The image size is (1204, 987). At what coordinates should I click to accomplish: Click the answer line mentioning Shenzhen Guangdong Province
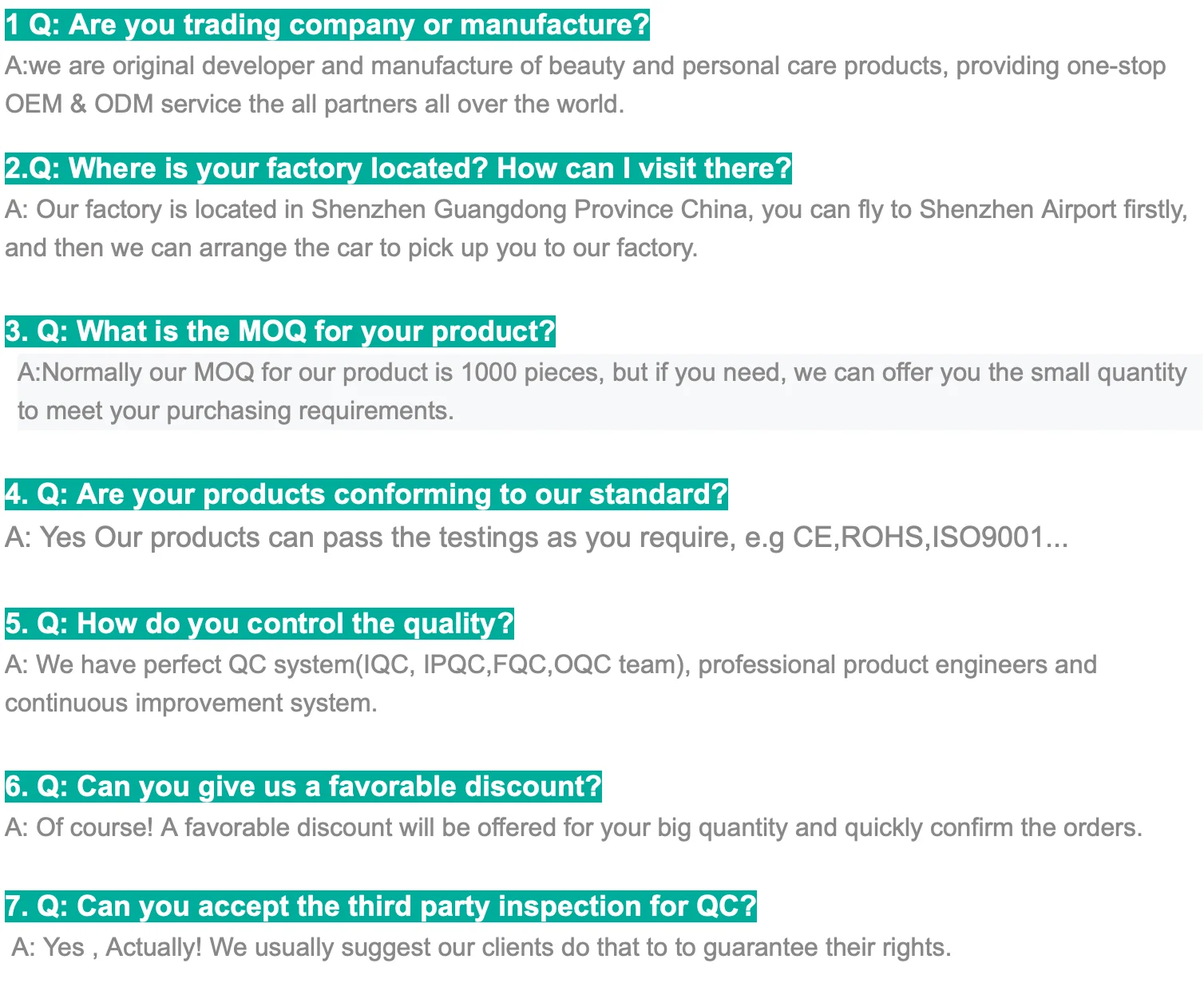[596, 209]
